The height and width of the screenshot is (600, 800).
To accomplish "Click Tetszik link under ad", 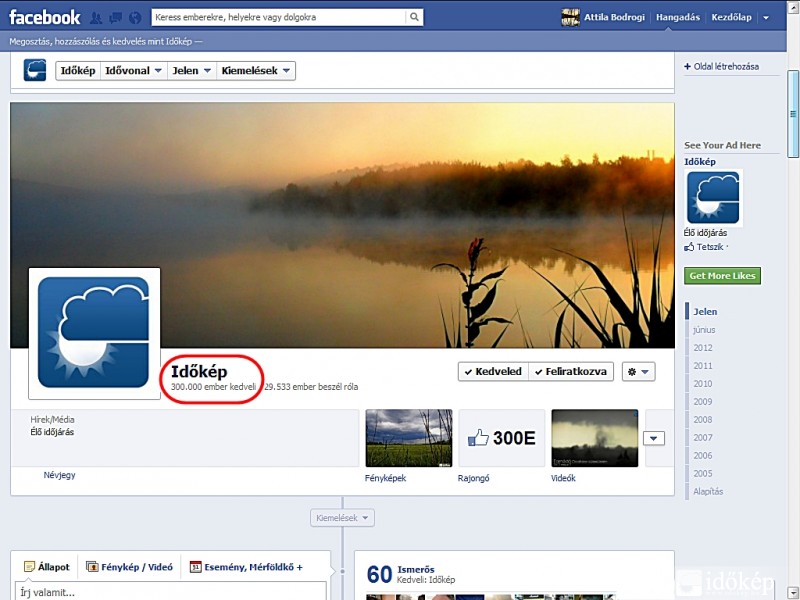I will (x=710, y=247).
